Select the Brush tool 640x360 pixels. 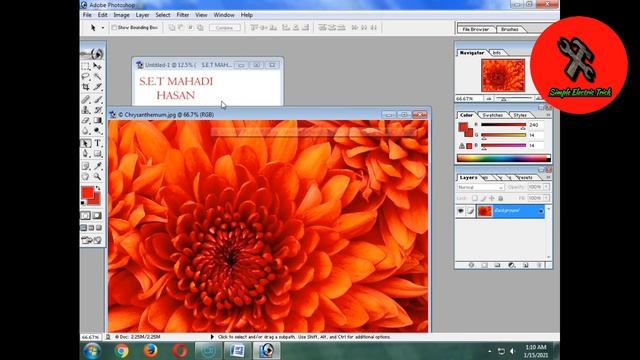[x=97, y=99]
